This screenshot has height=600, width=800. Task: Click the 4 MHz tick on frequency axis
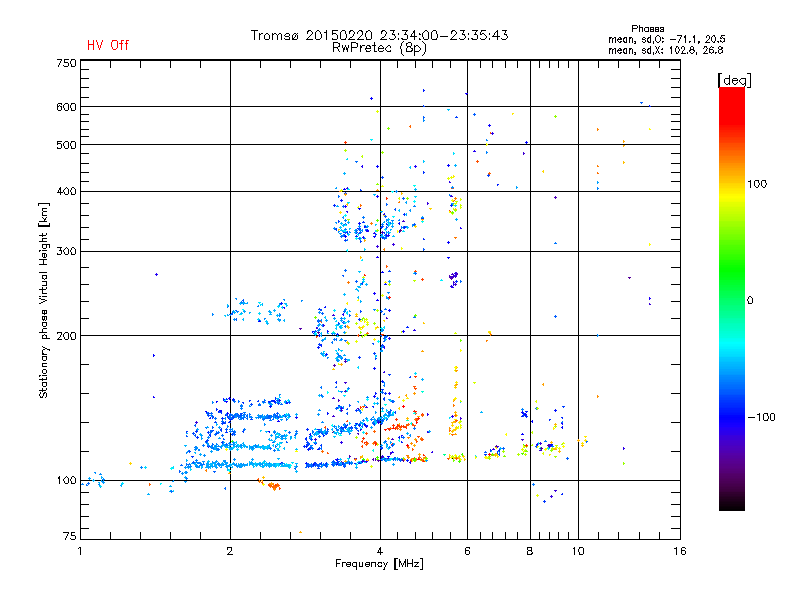(380, 550)
